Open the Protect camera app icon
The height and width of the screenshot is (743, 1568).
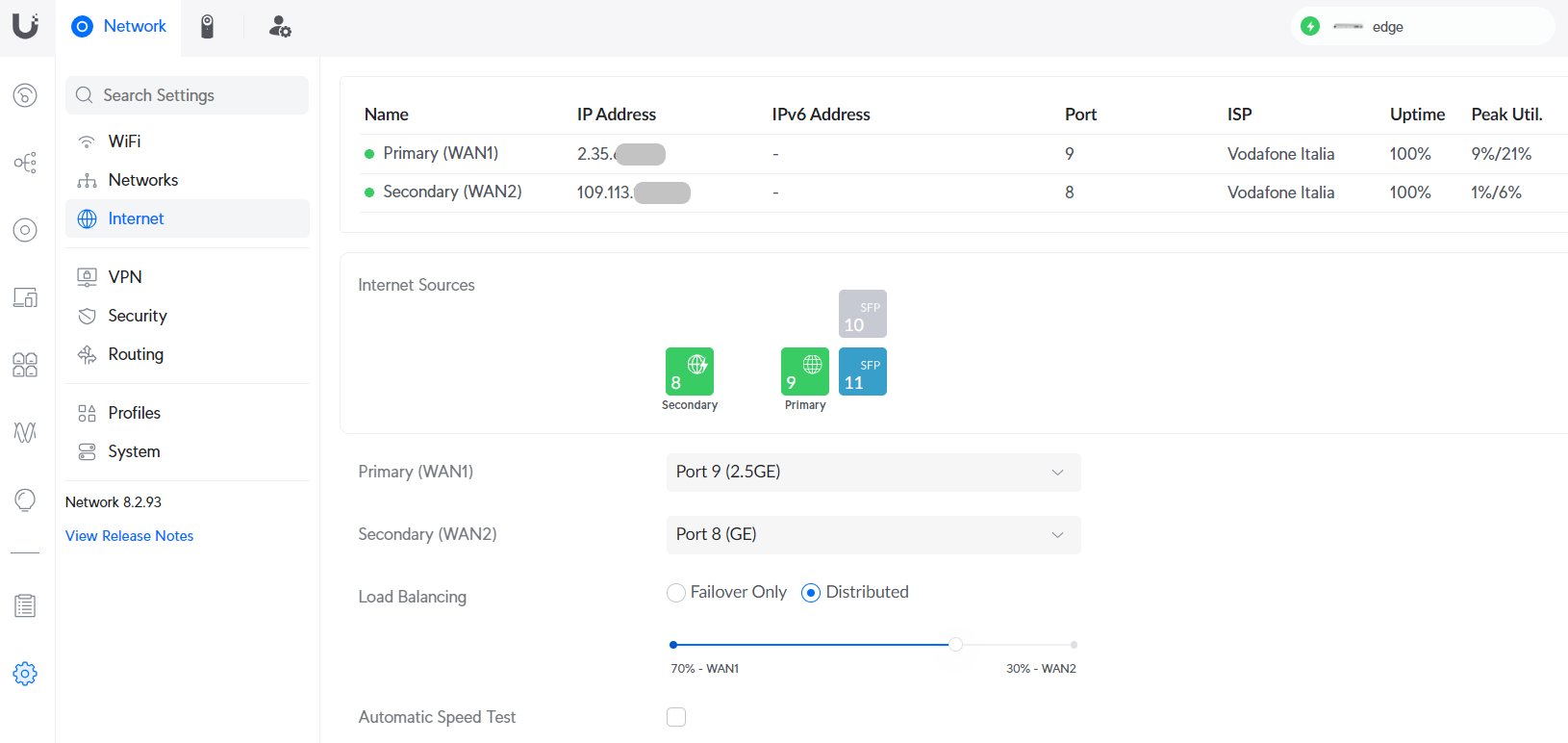tap(207, 27)
